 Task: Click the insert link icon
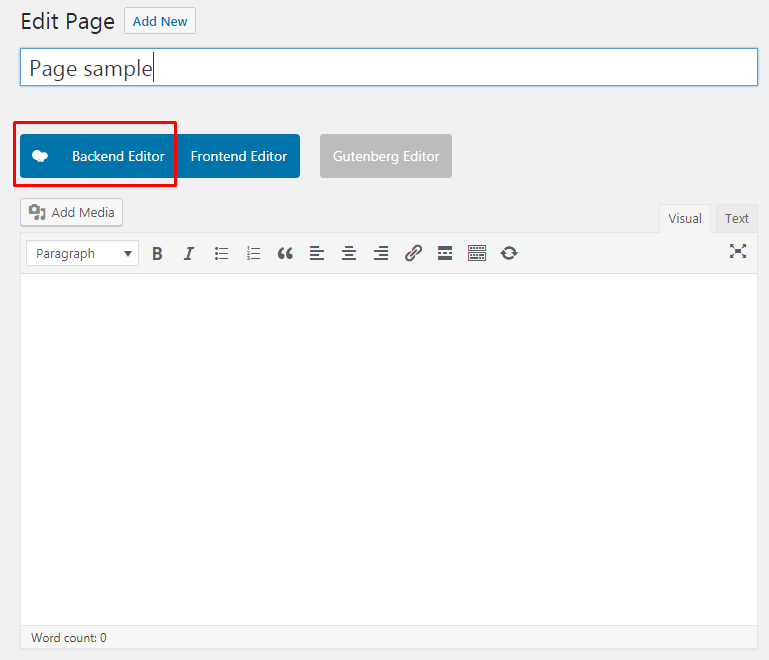(x=413, y=254)
